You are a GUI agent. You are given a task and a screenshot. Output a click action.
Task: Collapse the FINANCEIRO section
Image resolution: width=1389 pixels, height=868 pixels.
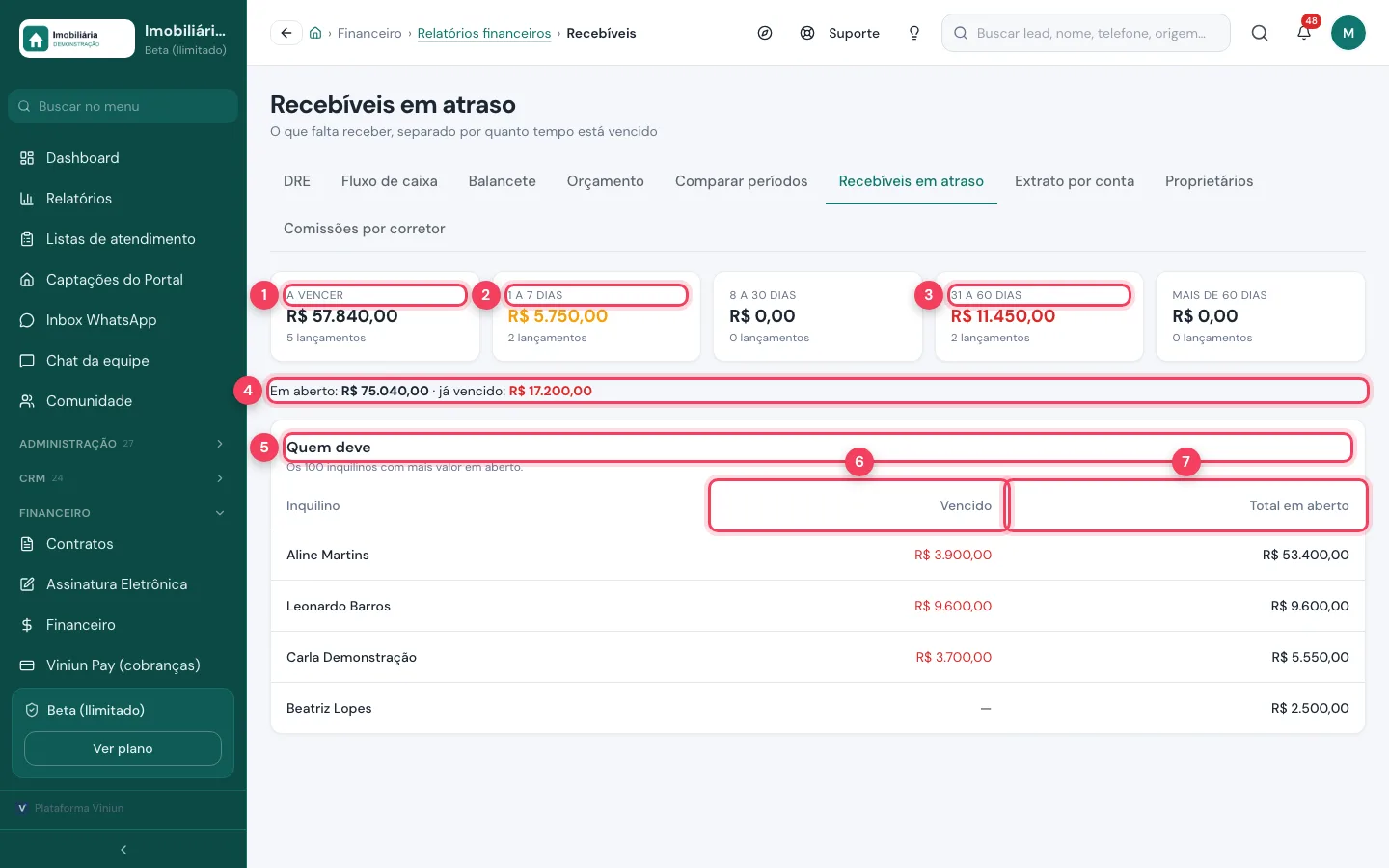coord(123,513)
